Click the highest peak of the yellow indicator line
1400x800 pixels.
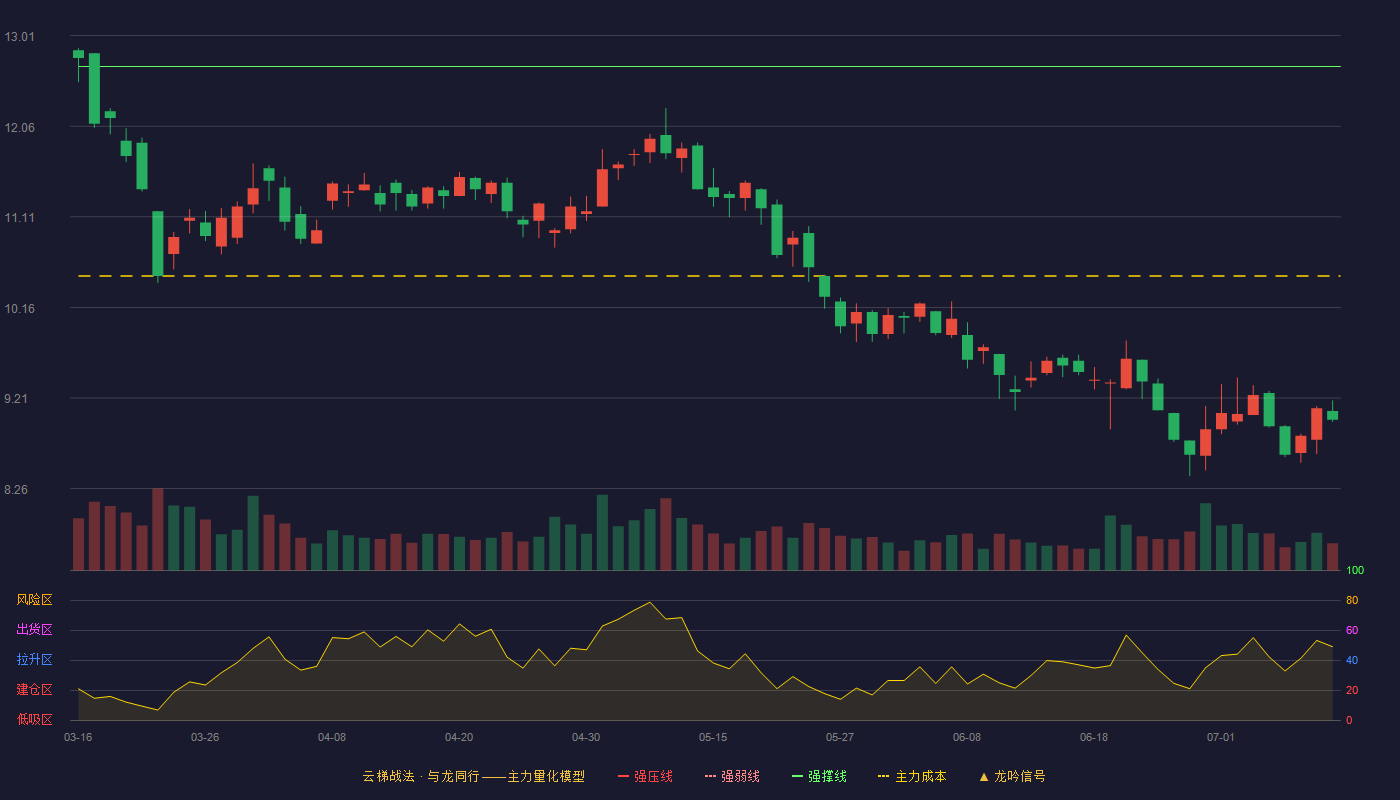click(650, 602)
